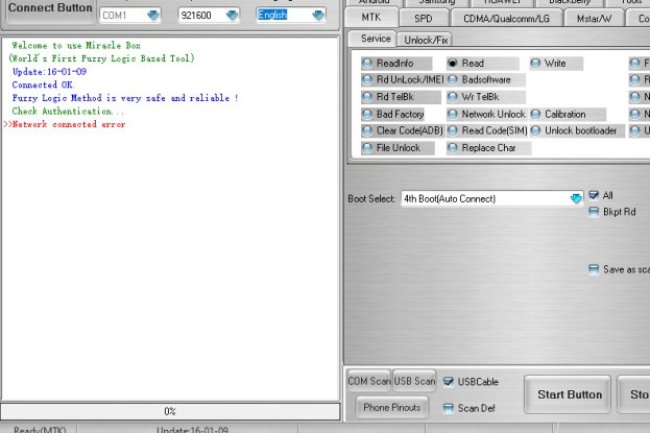Switch to the SPD tab
This screenshot has height=433, width=650.
[x=423, y=18]
